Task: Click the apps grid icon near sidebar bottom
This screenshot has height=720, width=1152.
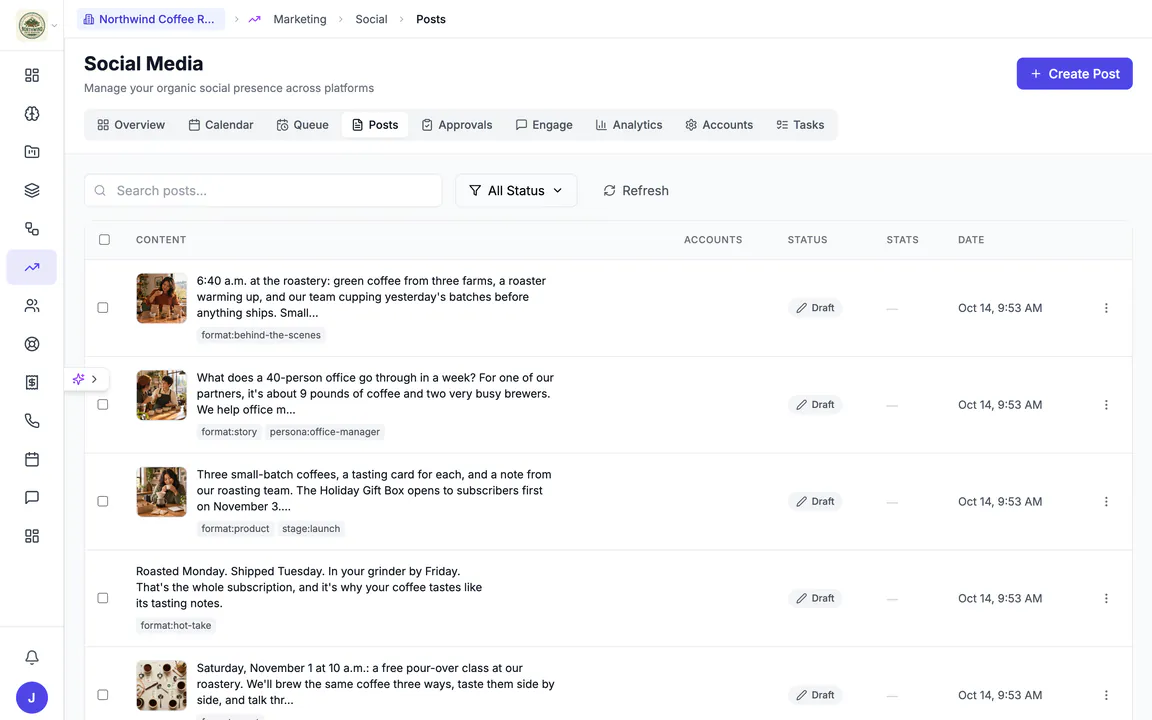Action: (32, 536)
